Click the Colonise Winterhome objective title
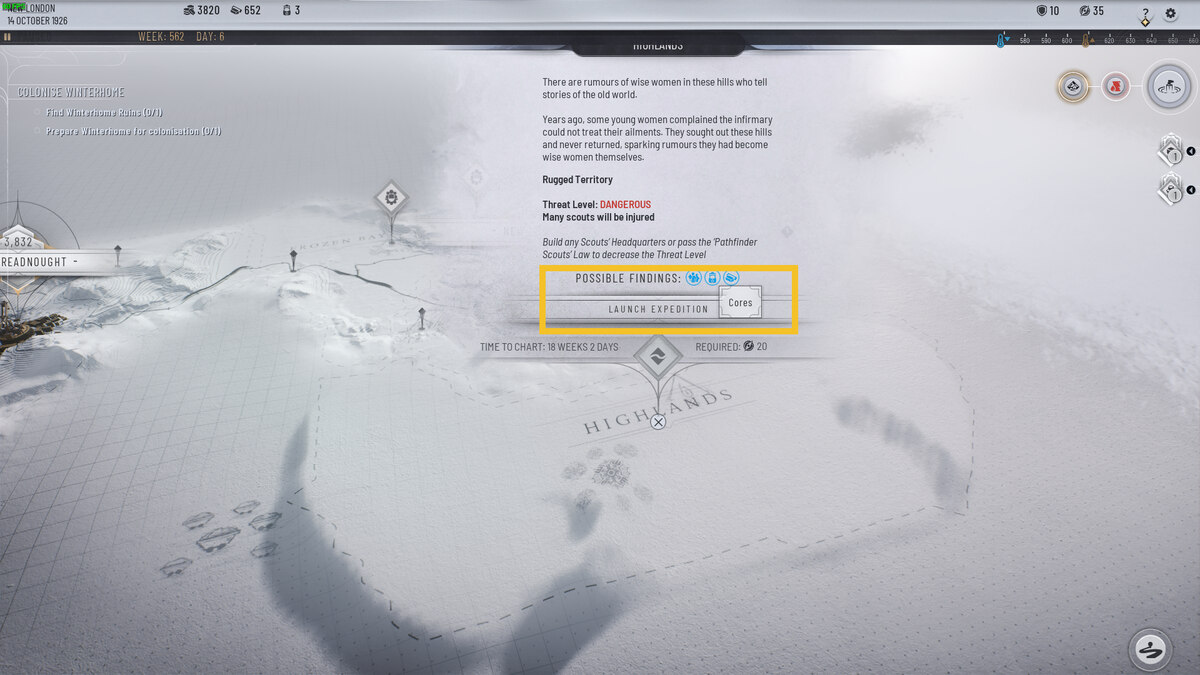This screenshot has width=1200, height=675. pos(71,92)
